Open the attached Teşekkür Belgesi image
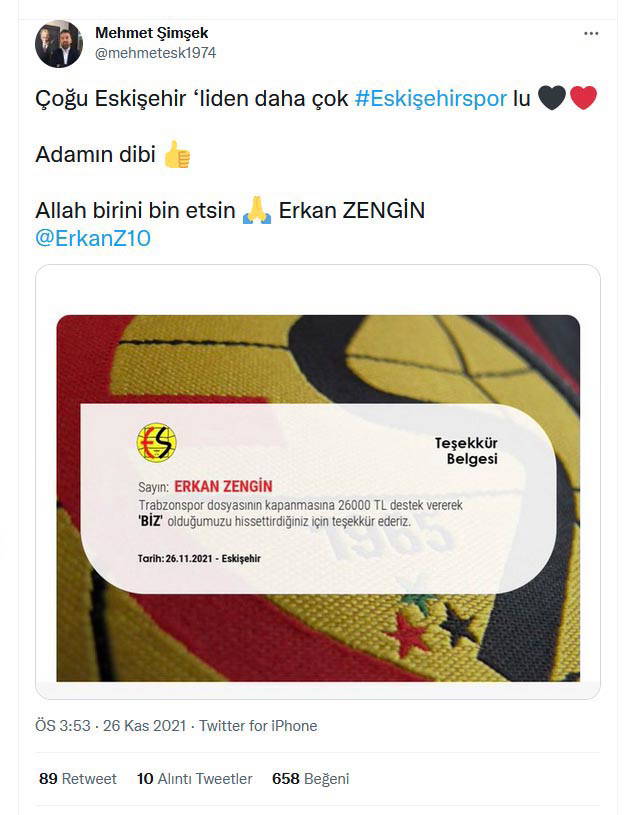The height and width of the screenshot is (815, 624). (318, 498)
